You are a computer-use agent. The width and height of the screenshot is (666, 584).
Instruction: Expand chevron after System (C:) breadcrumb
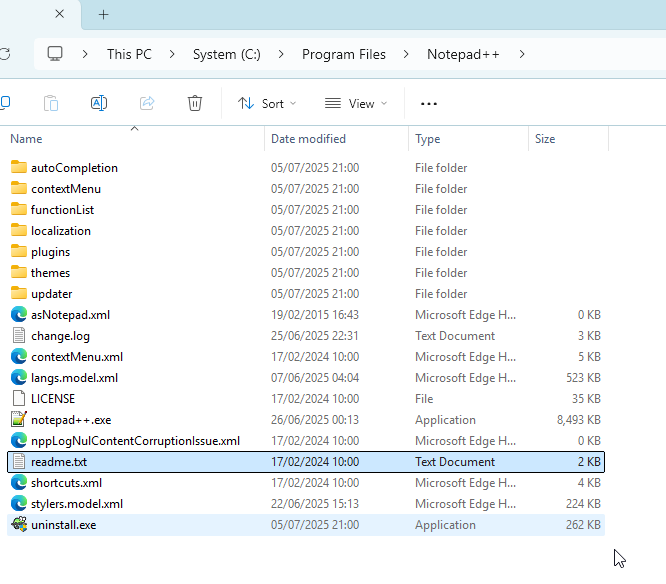tap(281, 54)
